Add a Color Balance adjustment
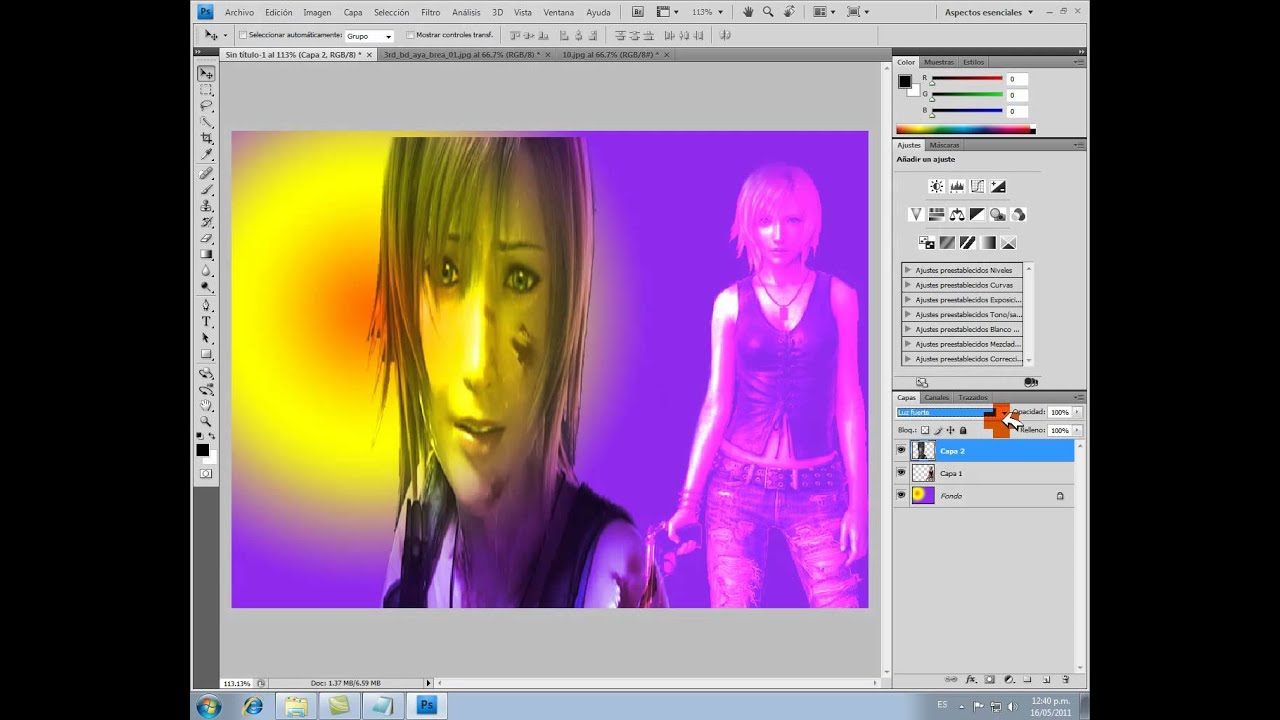 [957, 215]
